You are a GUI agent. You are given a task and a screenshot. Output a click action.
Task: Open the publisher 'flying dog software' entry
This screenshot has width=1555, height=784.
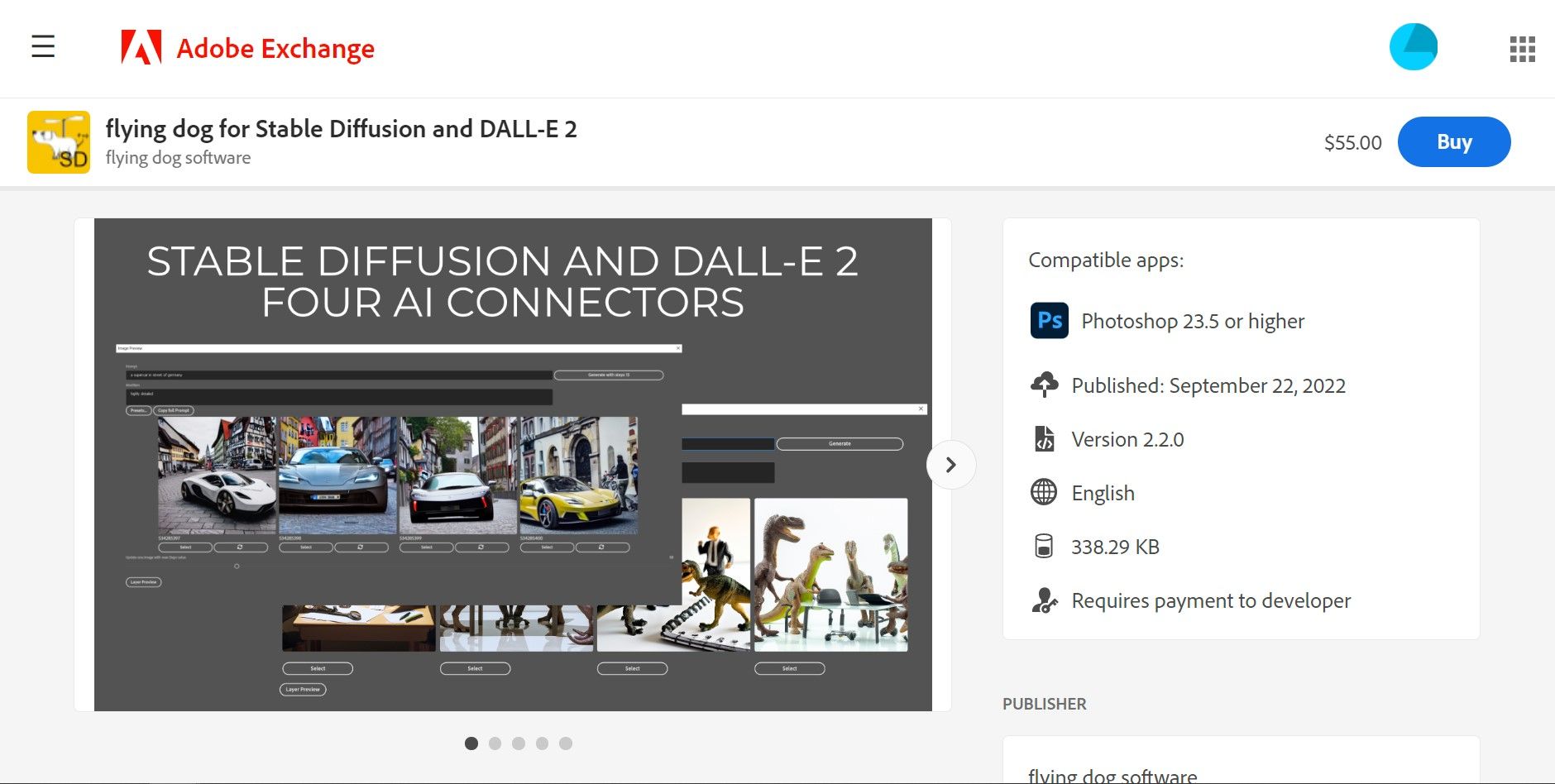tap(1112, 774)
